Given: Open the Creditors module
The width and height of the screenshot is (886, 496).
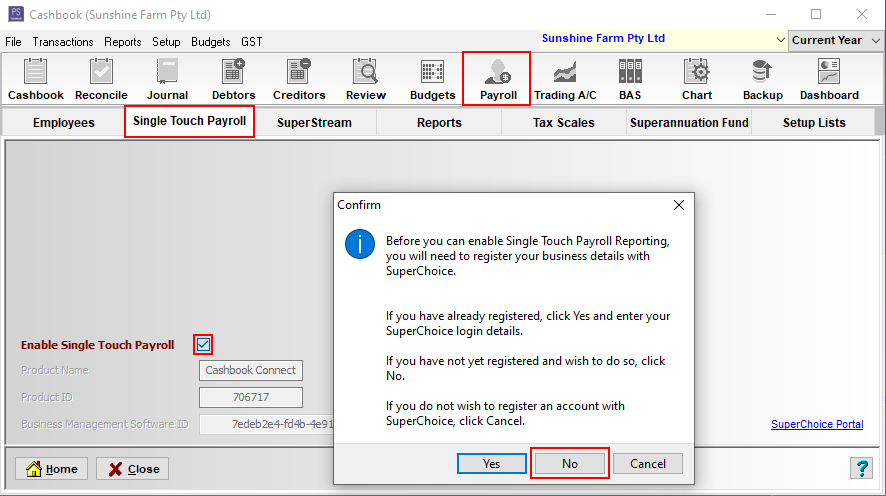Looking at the screenshot, I should point(299,79).
